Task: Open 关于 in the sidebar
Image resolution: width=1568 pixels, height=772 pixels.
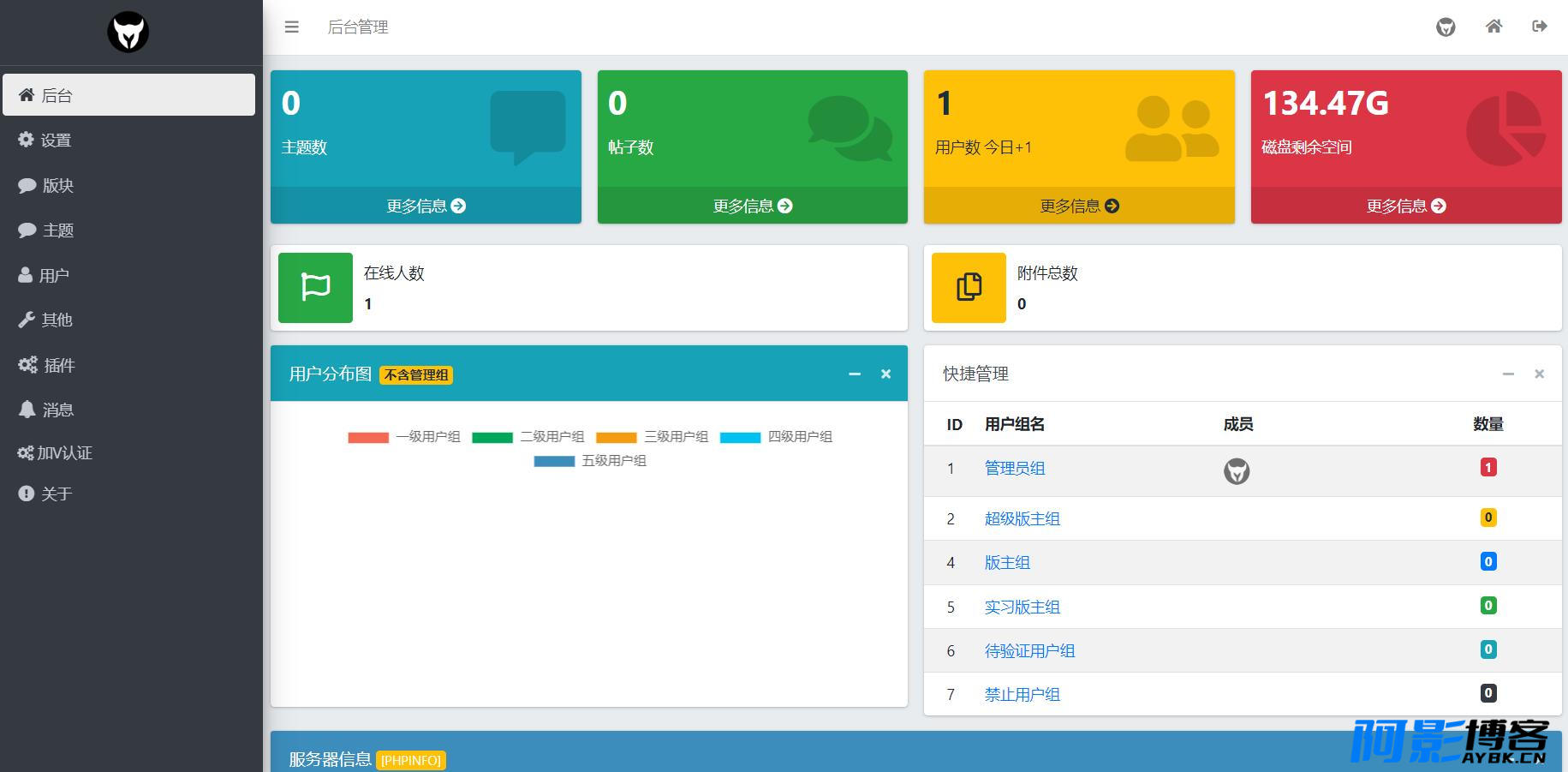Action: click(128, 494)
